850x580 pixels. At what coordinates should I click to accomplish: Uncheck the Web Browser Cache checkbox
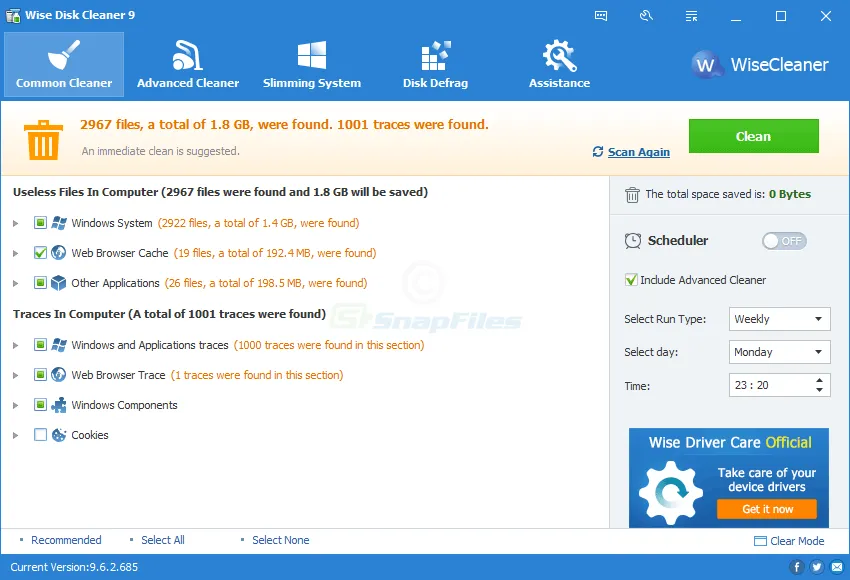(x=40, y=253)
